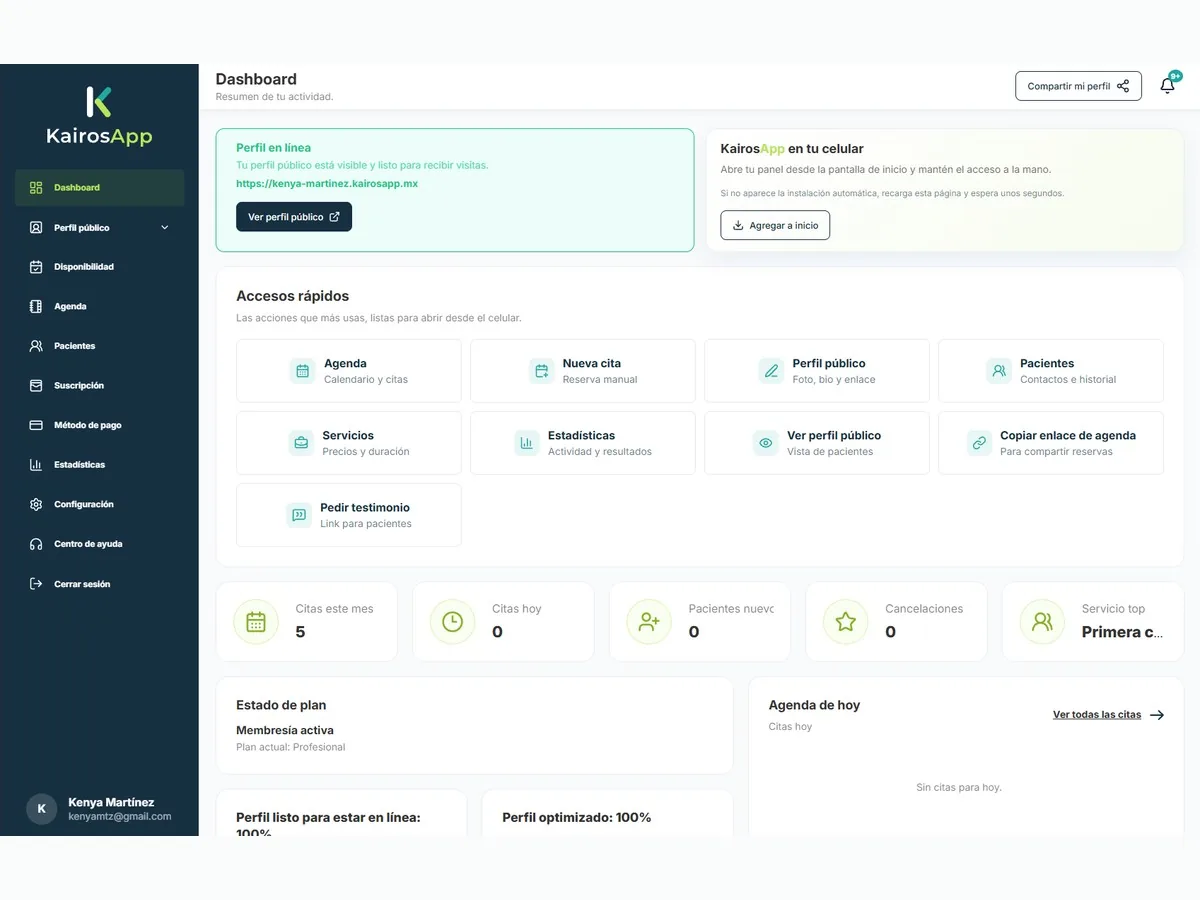The height and width of the screenshot is (900, 1200).
Task: Open Suscripción sidebar item
Action: (100, 386)
